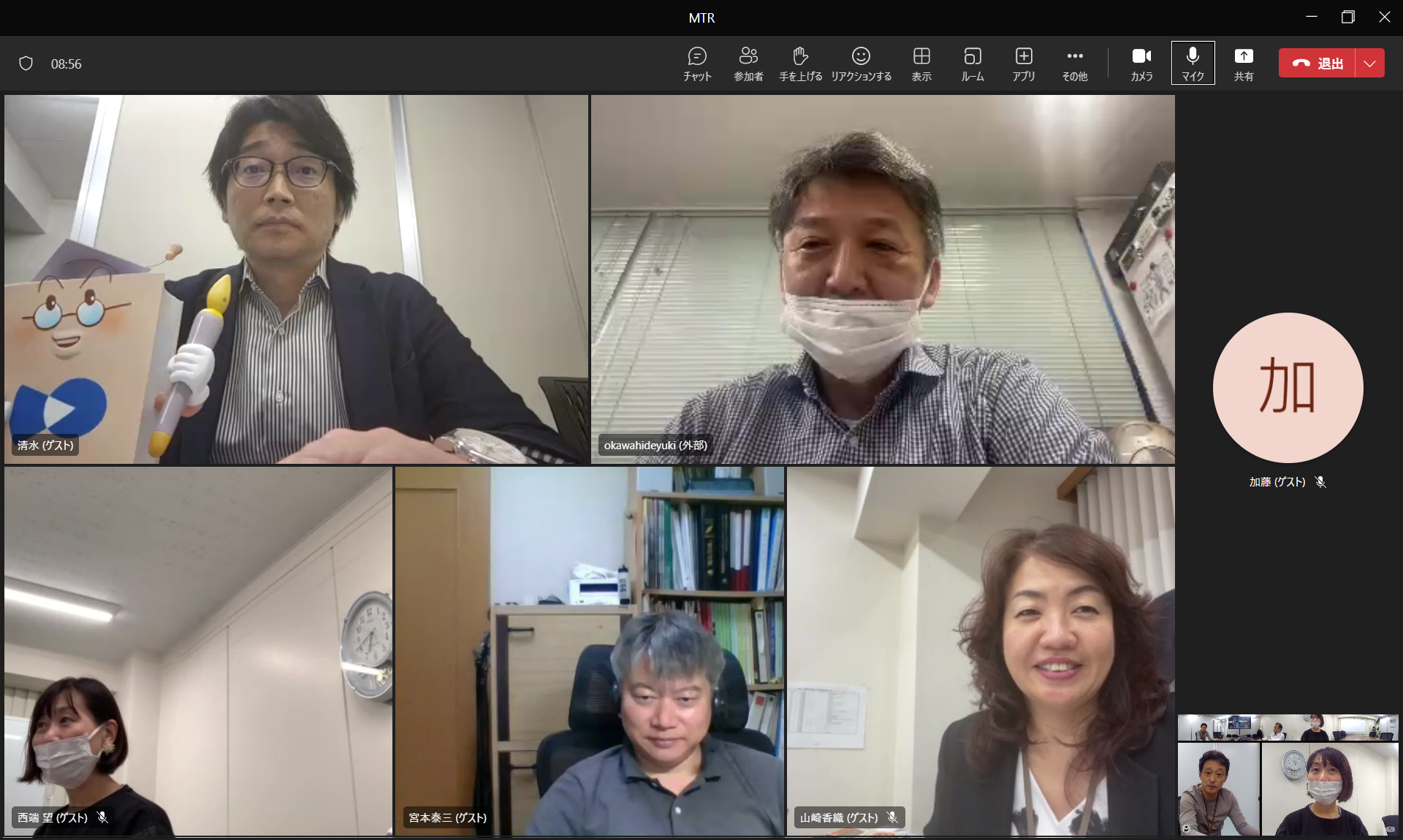Click the meeting timer 08:56
Image resolution: width=1403 pixels, height=840 pixels.
pos(66,64)
